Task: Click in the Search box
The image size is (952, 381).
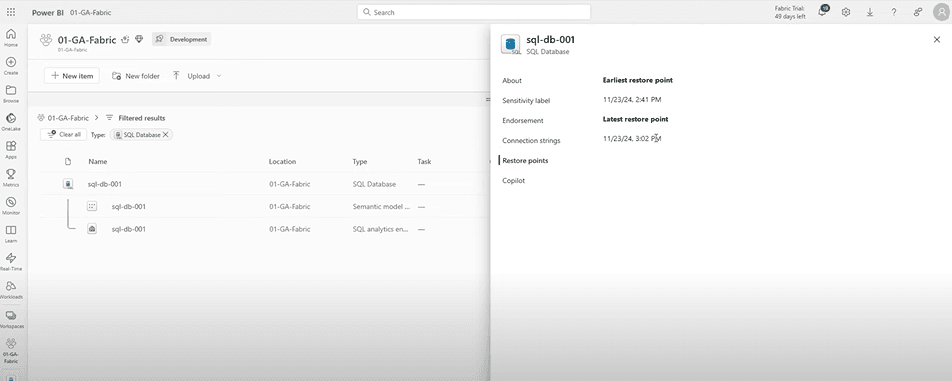Action: coord(474,12)
